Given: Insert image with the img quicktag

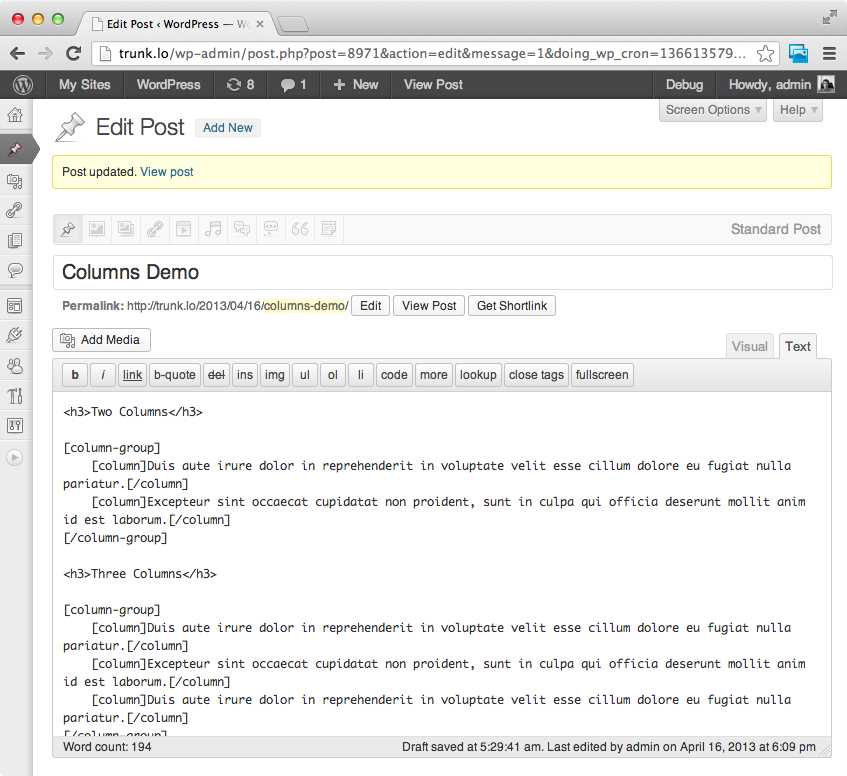Looking at the screenshot, I should (x=274, y=375).
